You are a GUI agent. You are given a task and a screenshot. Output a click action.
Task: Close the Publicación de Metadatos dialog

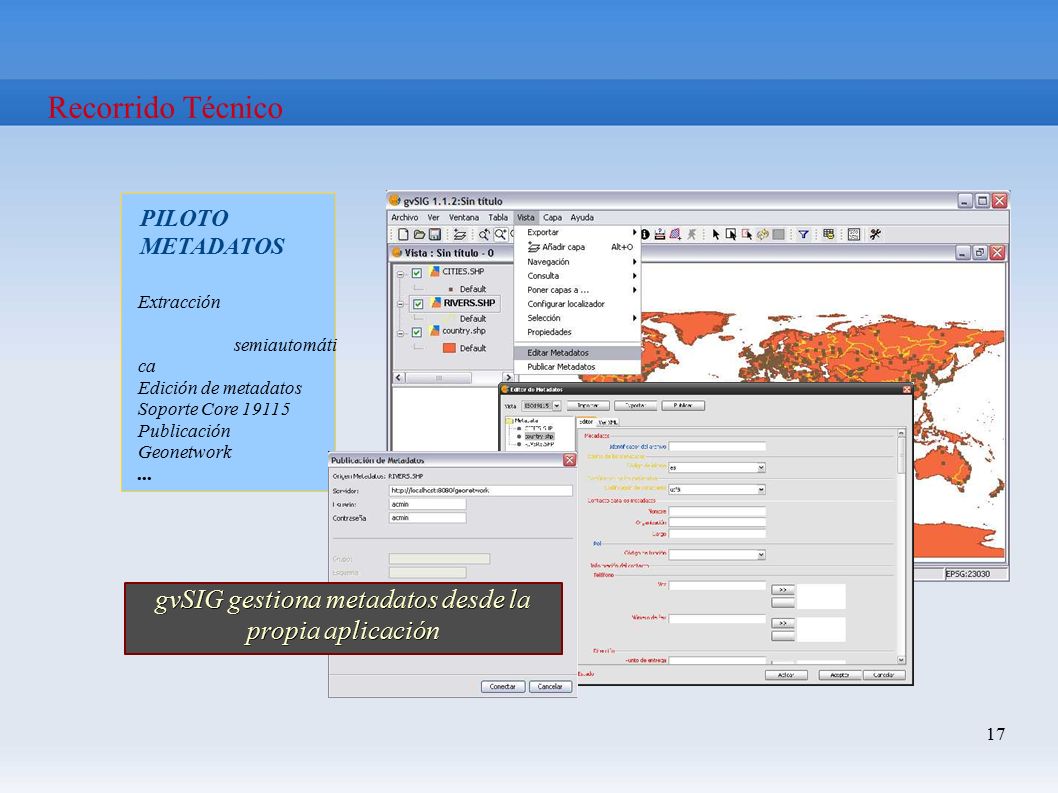point(569,460)
